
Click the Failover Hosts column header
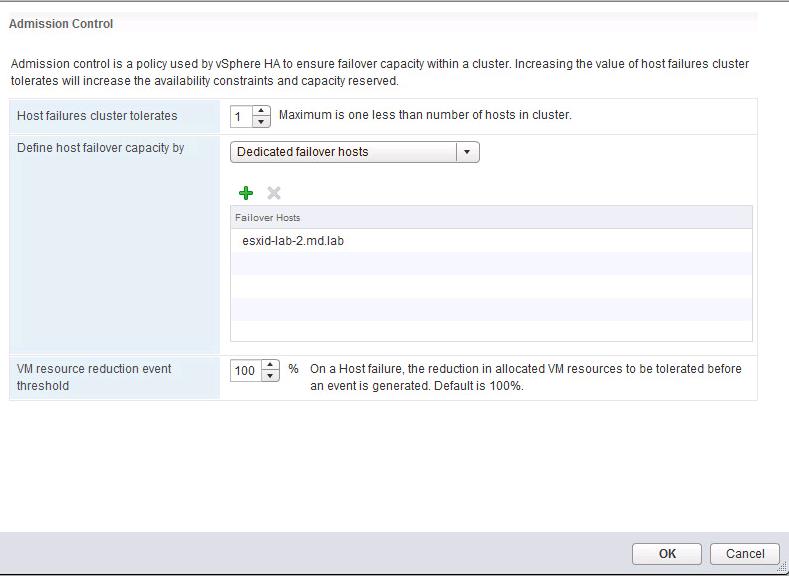[267, 217]
